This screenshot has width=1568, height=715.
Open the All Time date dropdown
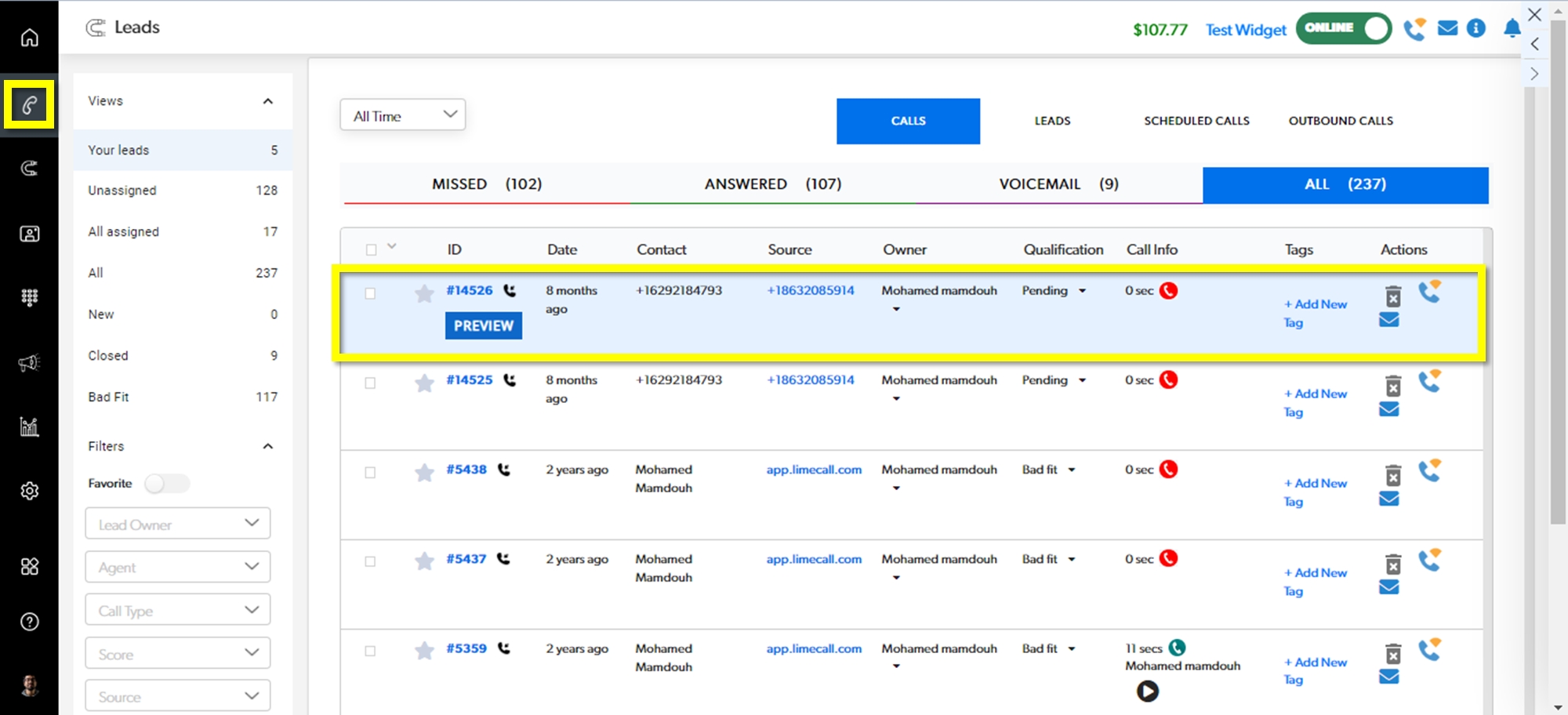(403, 115)
